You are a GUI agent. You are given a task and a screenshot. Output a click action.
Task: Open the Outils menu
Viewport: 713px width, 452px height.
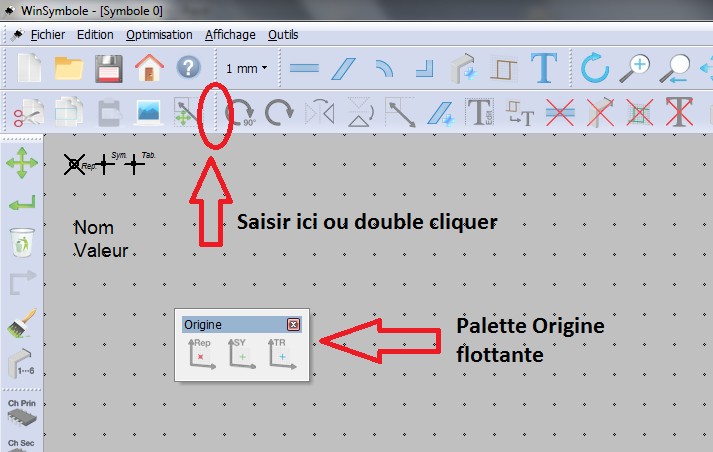pyautogui.click(x=283, y=34)
